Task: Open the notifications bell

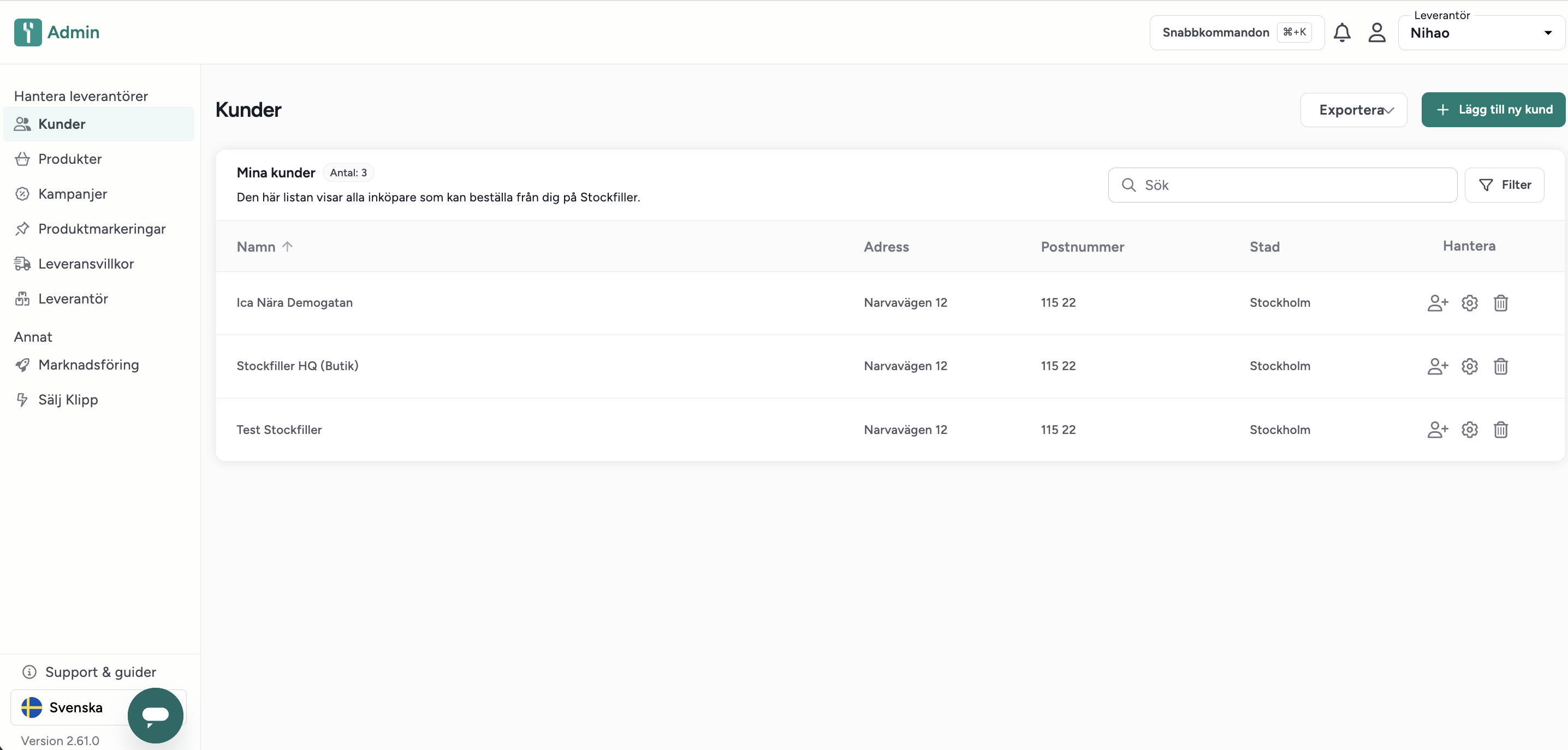Action: [1342, 32]
